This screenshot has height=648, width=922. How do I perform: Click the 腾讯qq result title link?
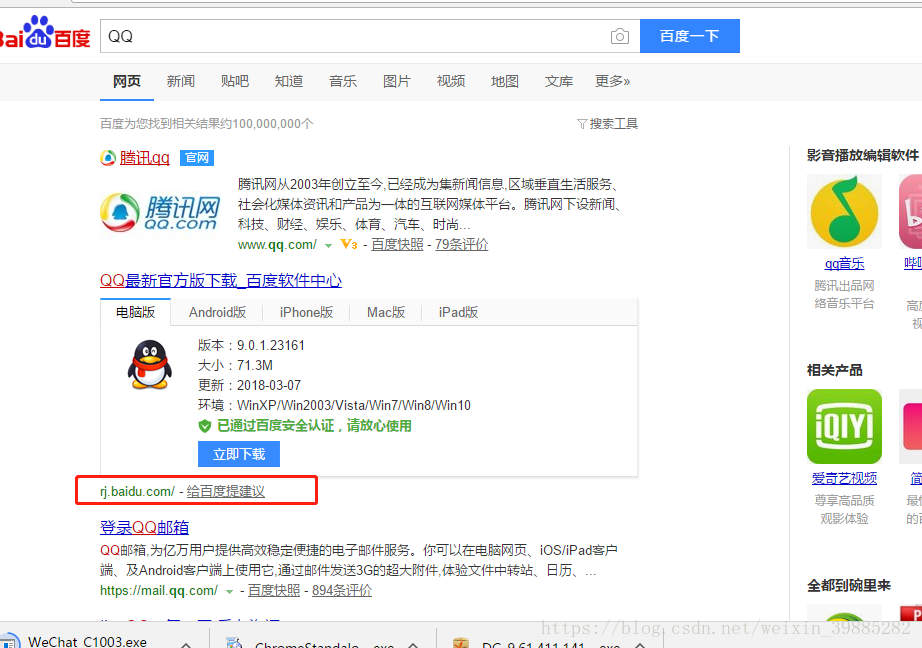[x=145, y=158]
